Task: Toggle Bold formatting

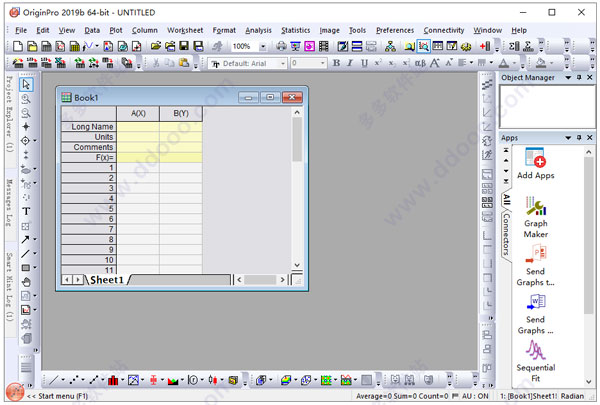Action: [336, 63]
